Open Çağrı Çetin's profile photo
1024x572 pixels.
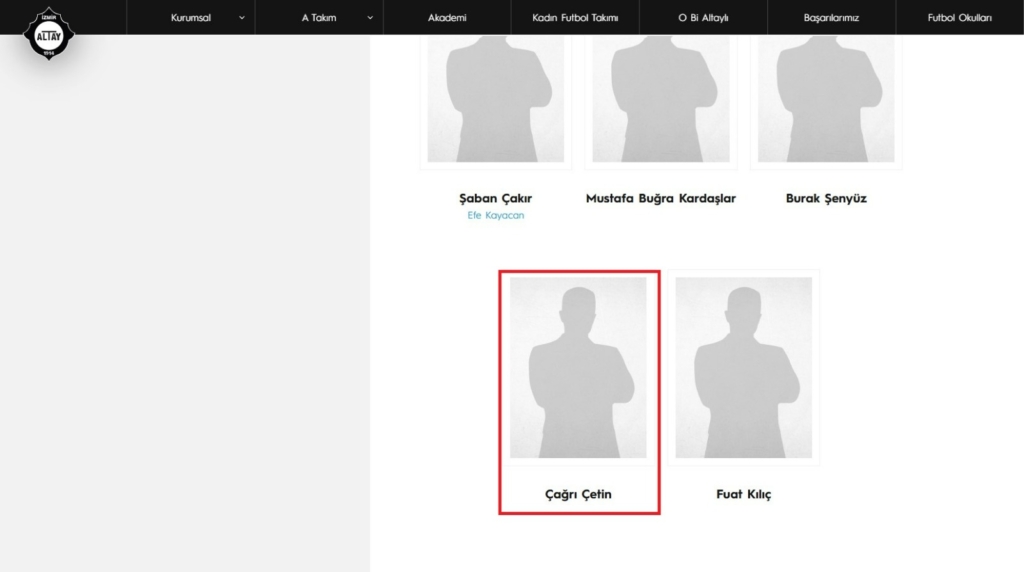tap(578, 367)
